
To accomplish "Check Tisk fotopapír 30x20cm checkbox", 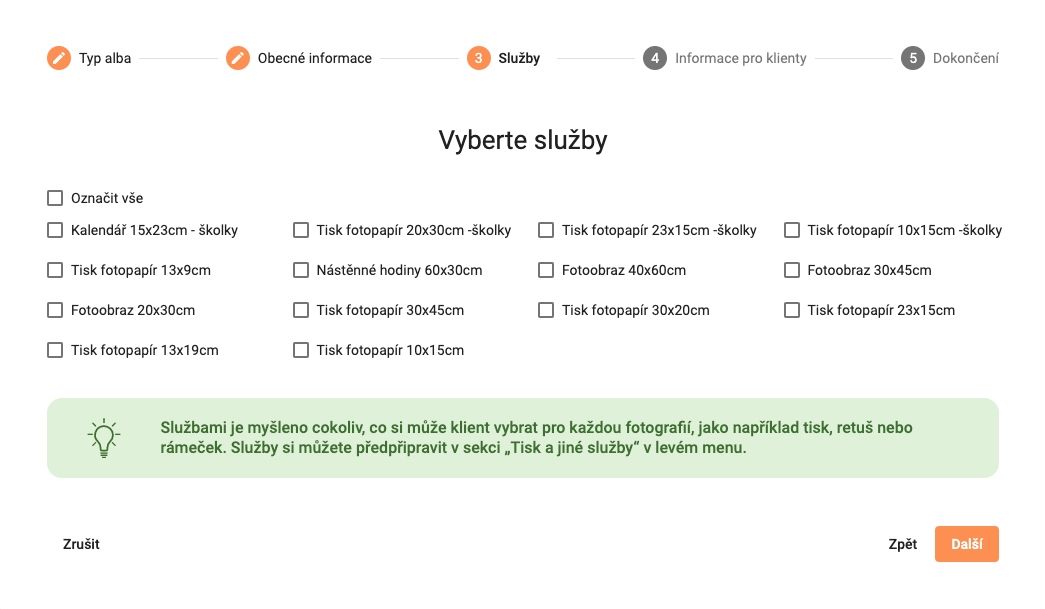I will click(546, 310).
